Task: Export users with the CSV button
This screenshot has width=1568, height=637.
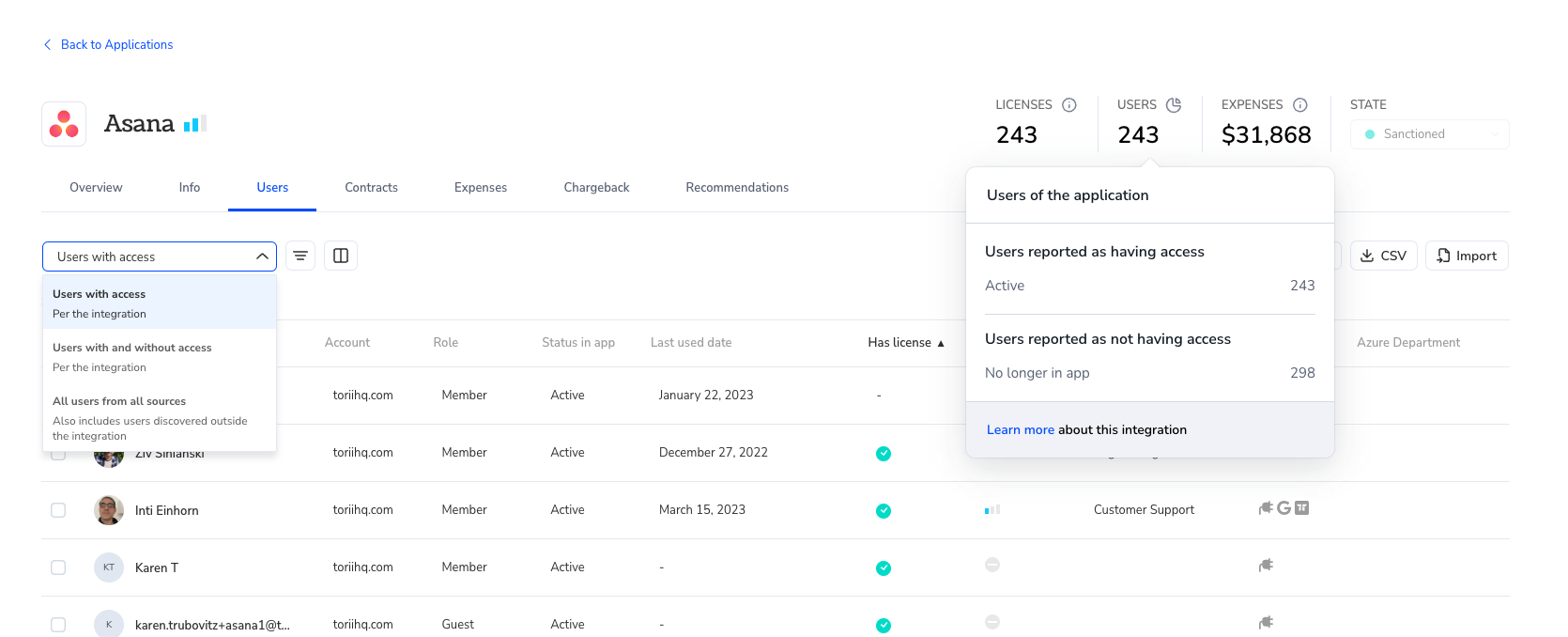Action: pyautogui.click(x=1384, y=256)
